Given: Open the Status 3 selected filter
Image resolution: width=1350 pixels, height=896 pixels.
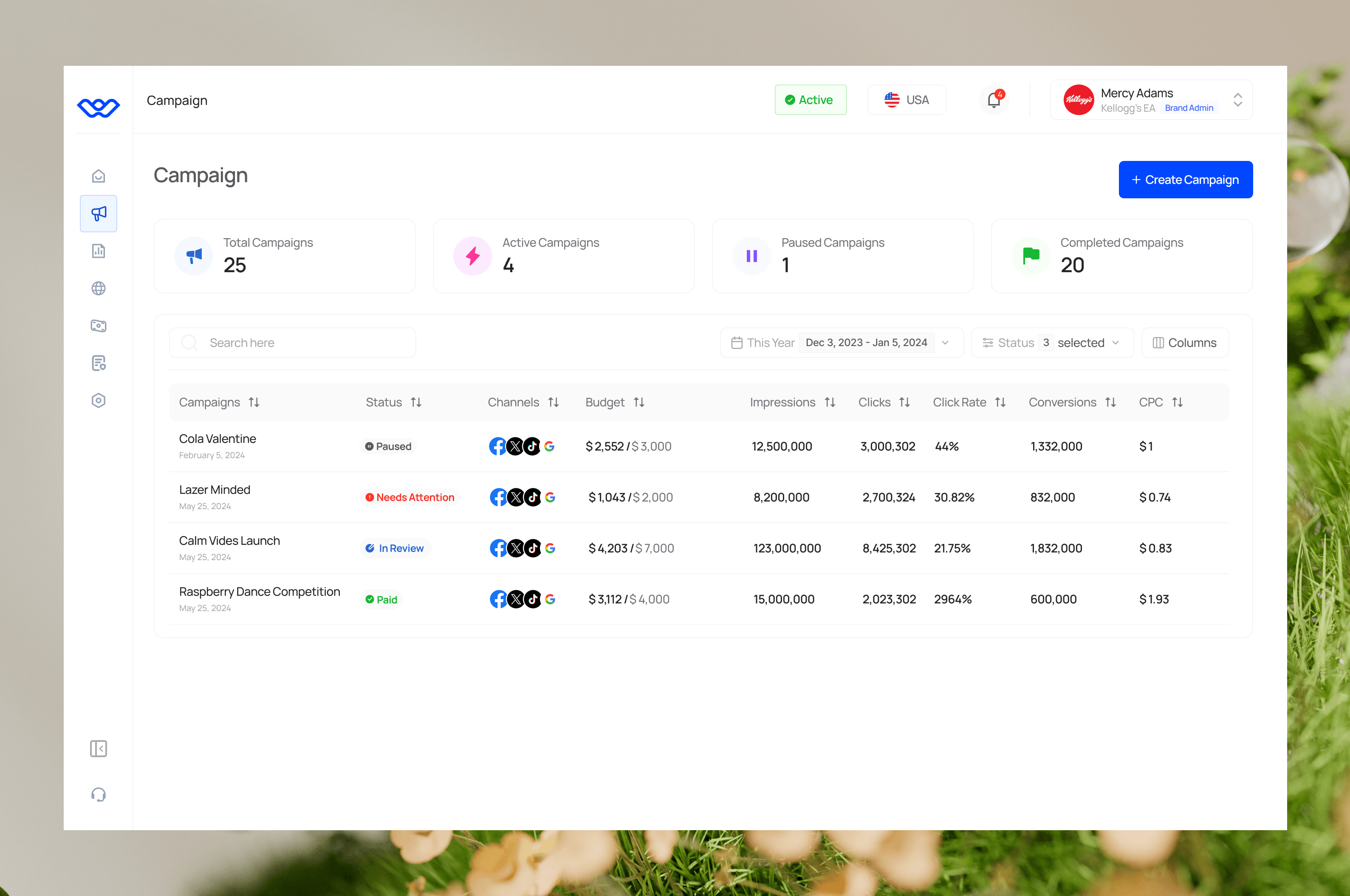Looking at the screenshot, I should 1052,343.
